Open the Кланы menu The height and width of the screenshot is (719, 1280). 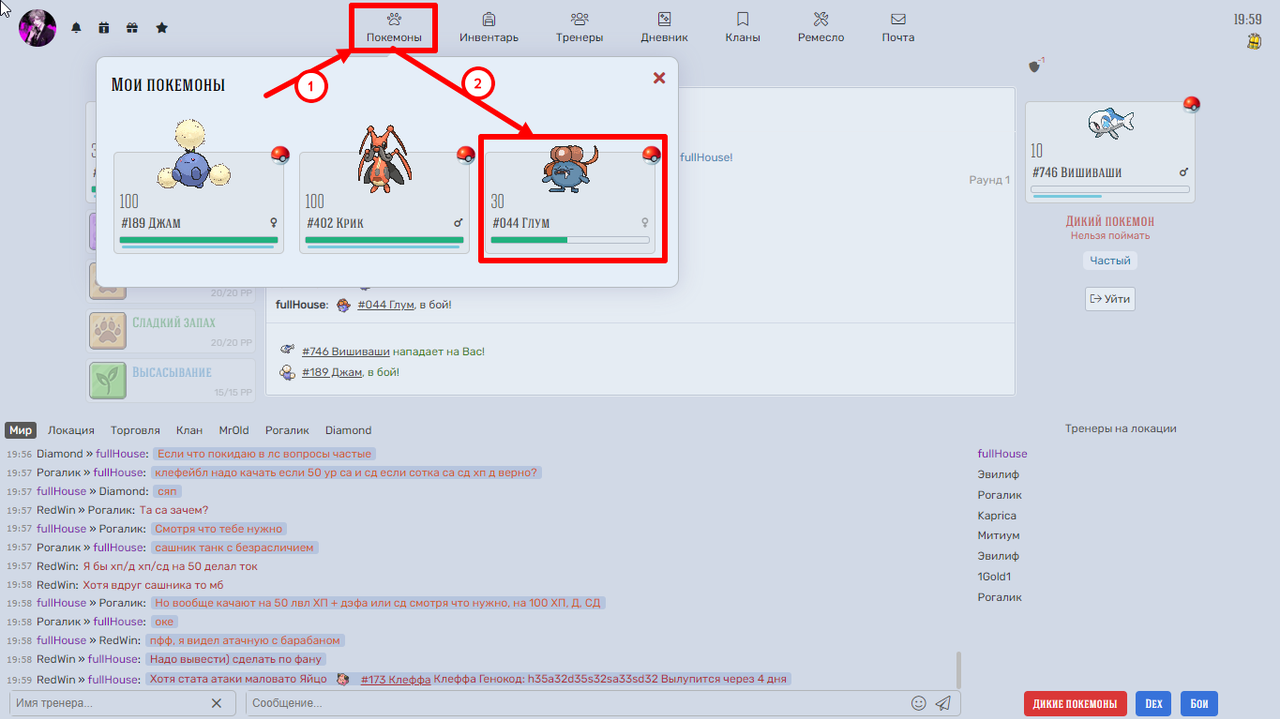[x=743, y=27]
